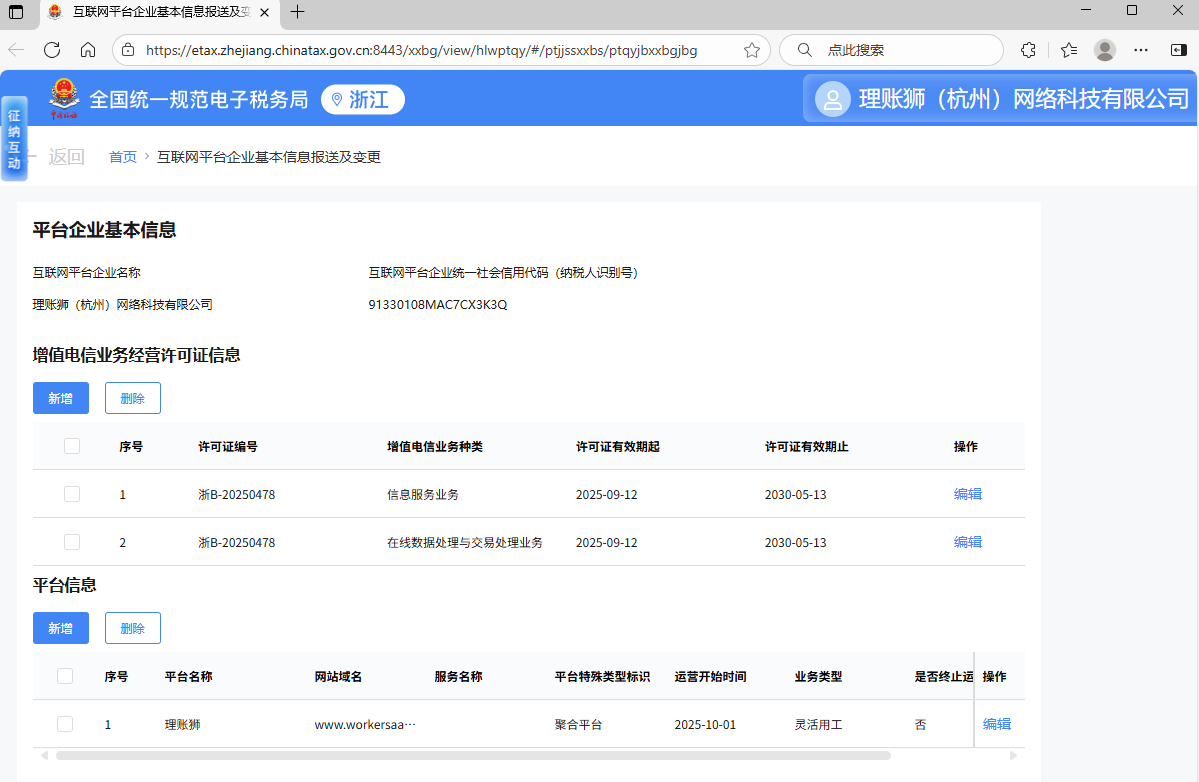Open the browser settings ellipsis menu
Screen dimensions: 1199x782
pyautogui.click(x=1141, y=50)
